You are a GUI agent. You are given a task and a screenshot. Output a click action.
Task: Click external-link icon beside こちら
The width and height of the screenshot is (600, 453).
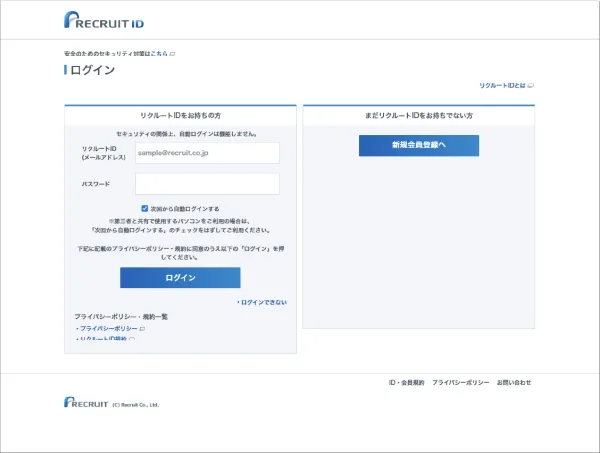point(172,53)
